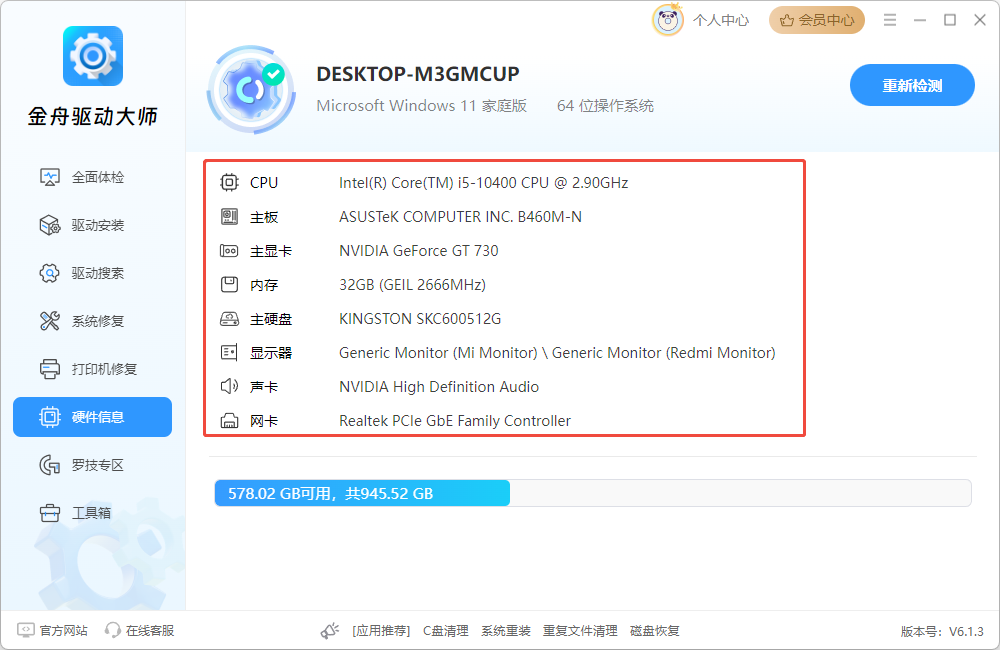Open the C盘清理 link

(x=446, y=631)
